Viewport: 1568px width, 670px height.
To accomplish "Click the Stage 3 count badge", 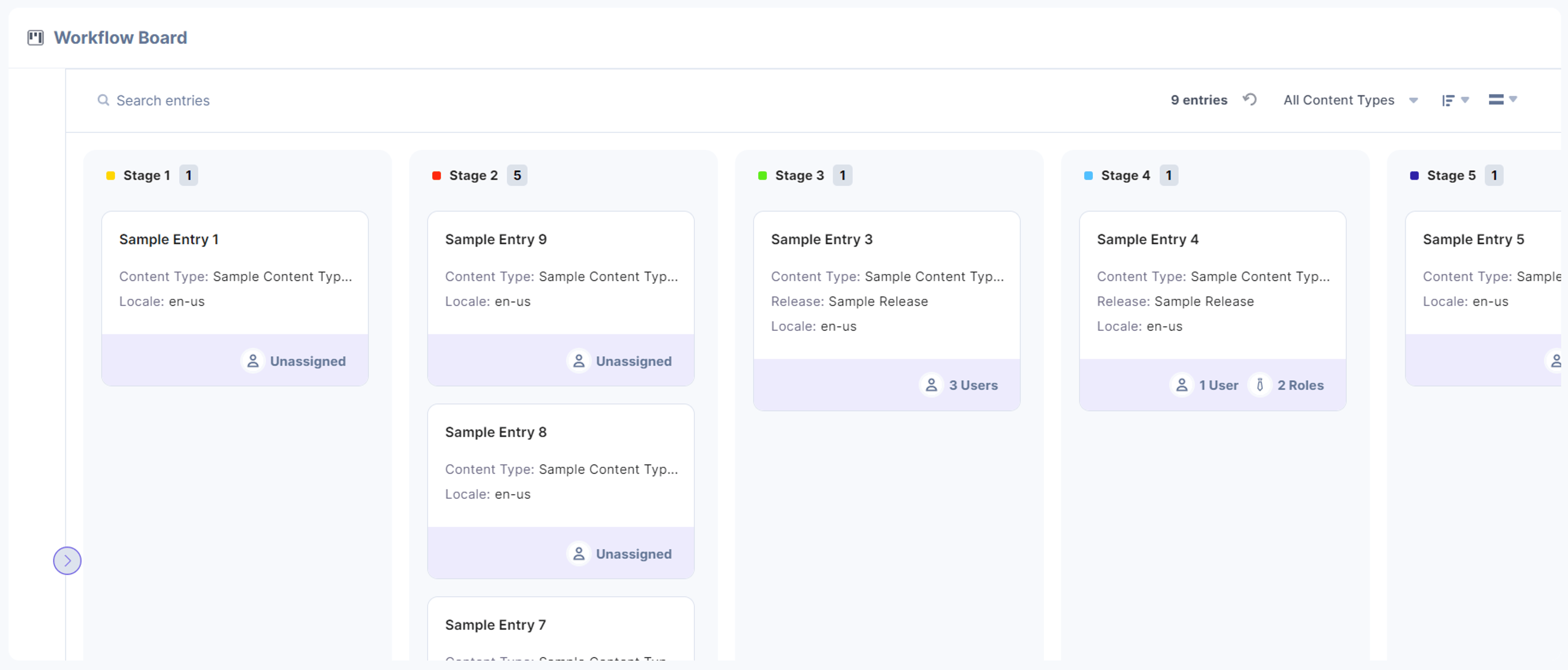I will (x=842, y=175).
